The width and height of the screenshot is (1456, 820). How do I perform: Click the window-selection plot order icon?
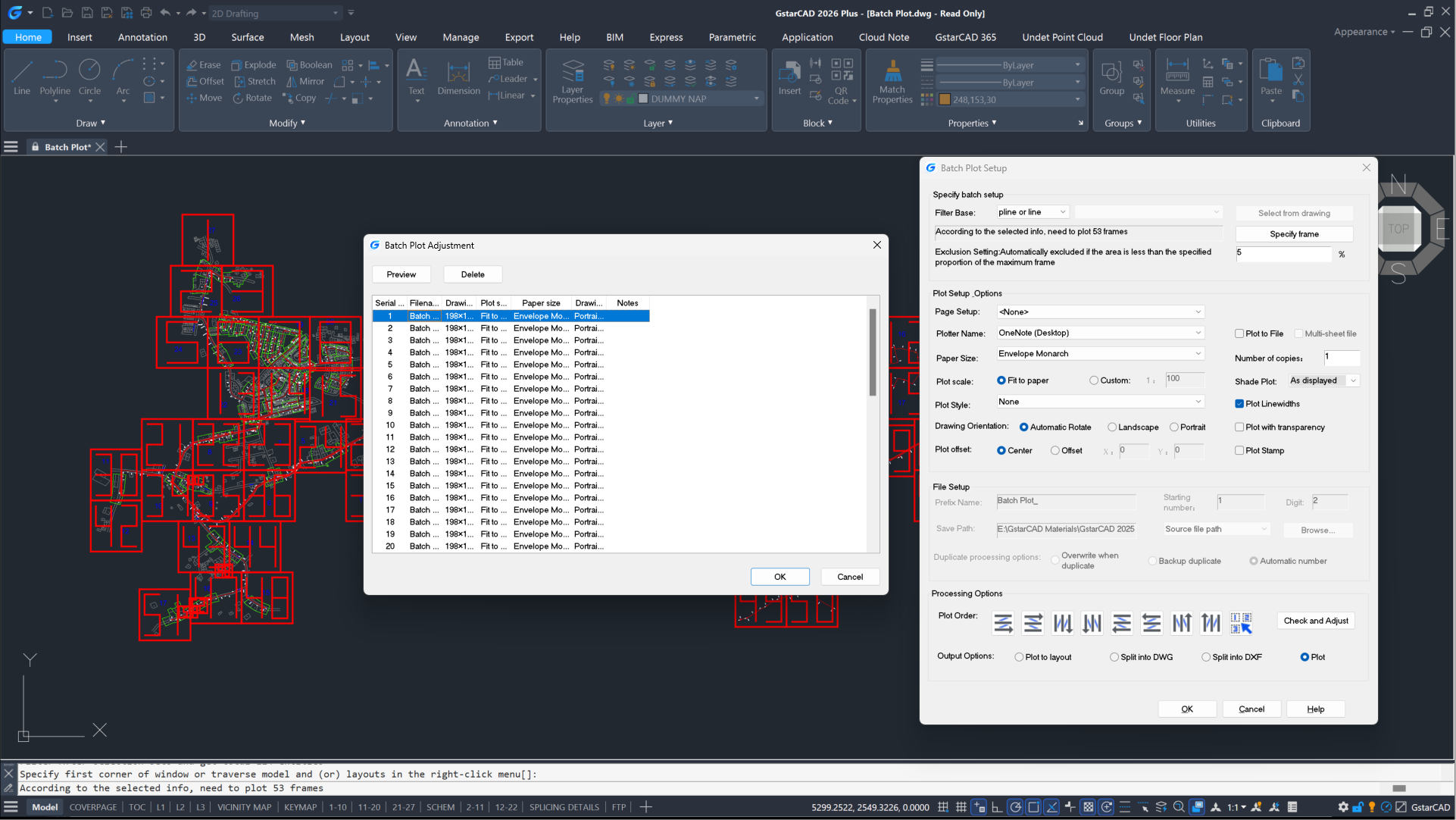click(1241, 623)
